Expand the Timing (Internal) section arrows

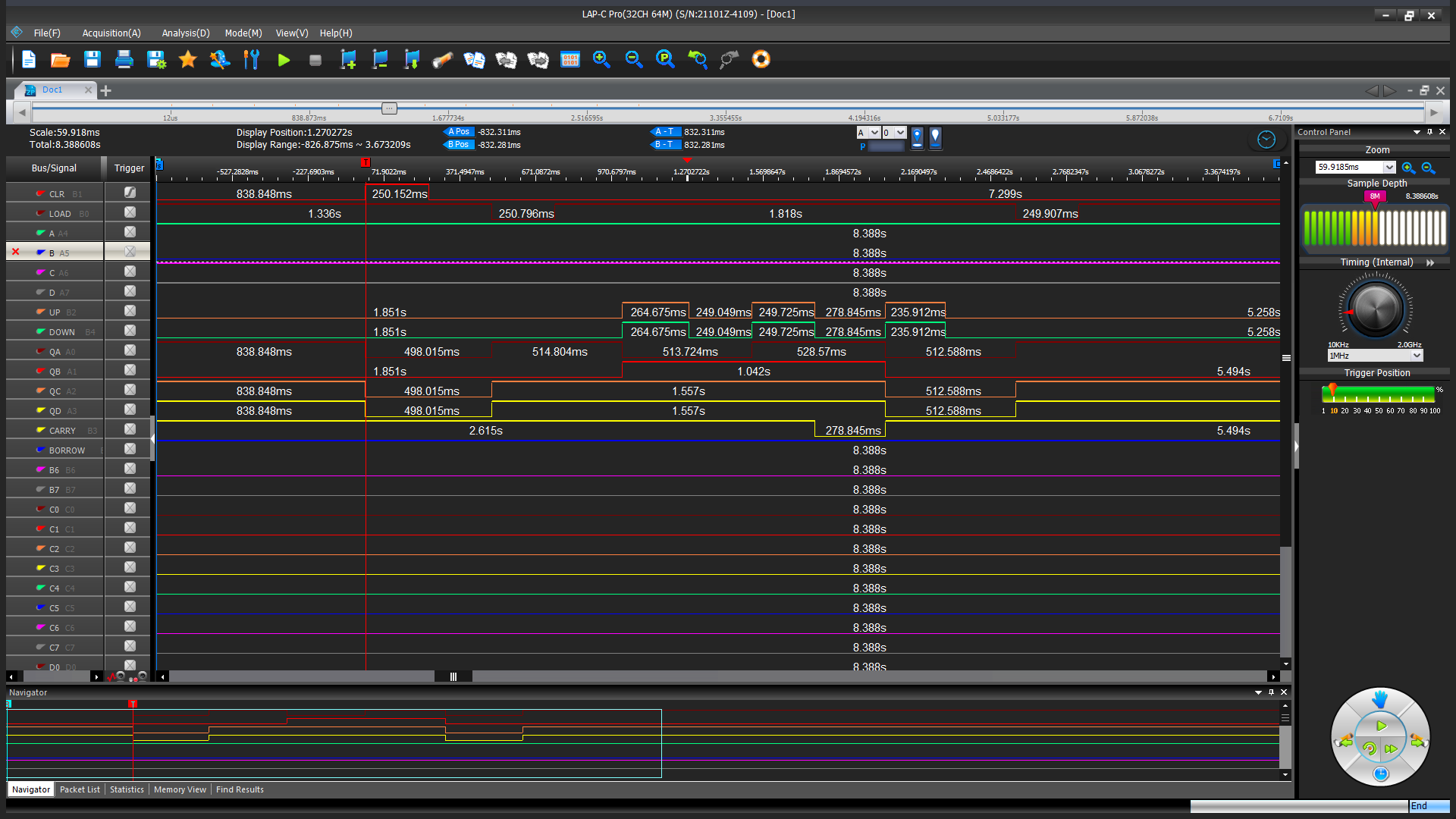tap(1432, 262)
